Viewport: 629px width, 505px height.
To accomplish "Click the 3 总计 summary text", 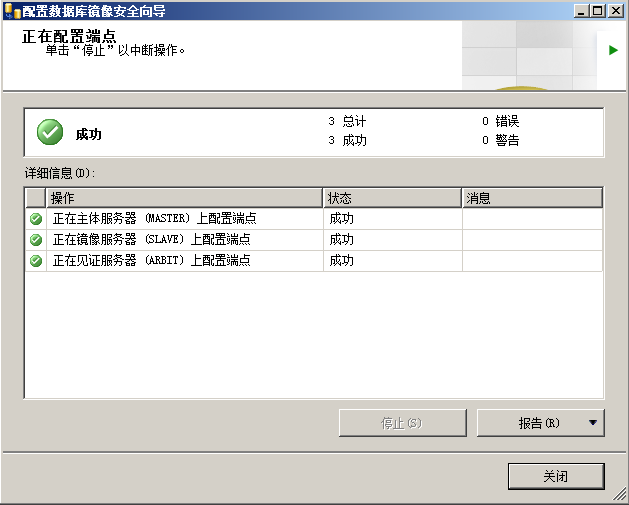I will (x=347, y=121).
